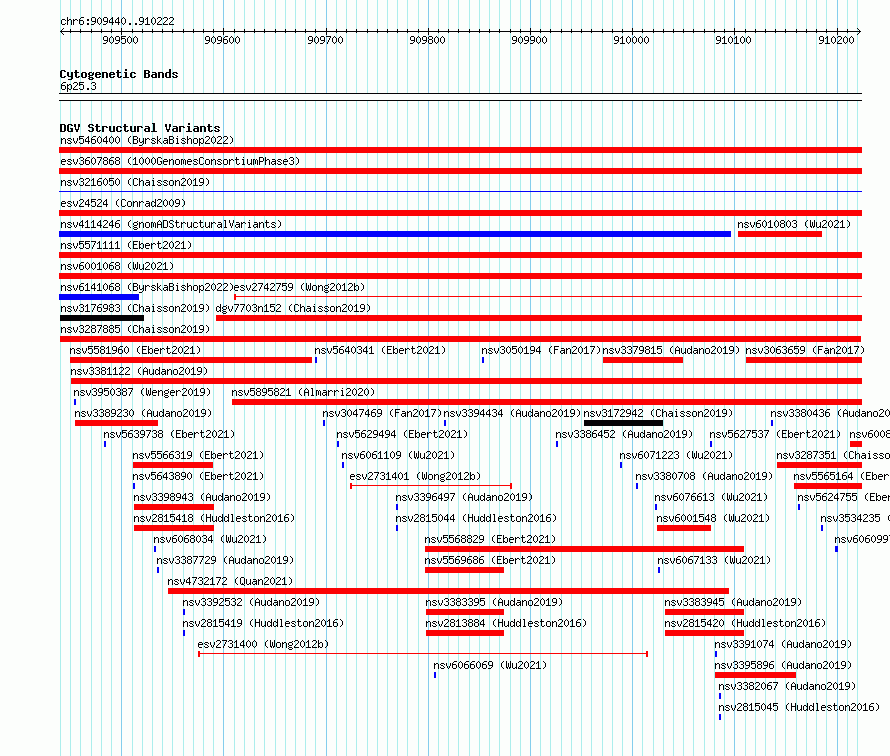Click the esv24524 (Conrad2009) variant label
Image resolution: width=890 pixels, height=756 pixels.
point(123,203)
